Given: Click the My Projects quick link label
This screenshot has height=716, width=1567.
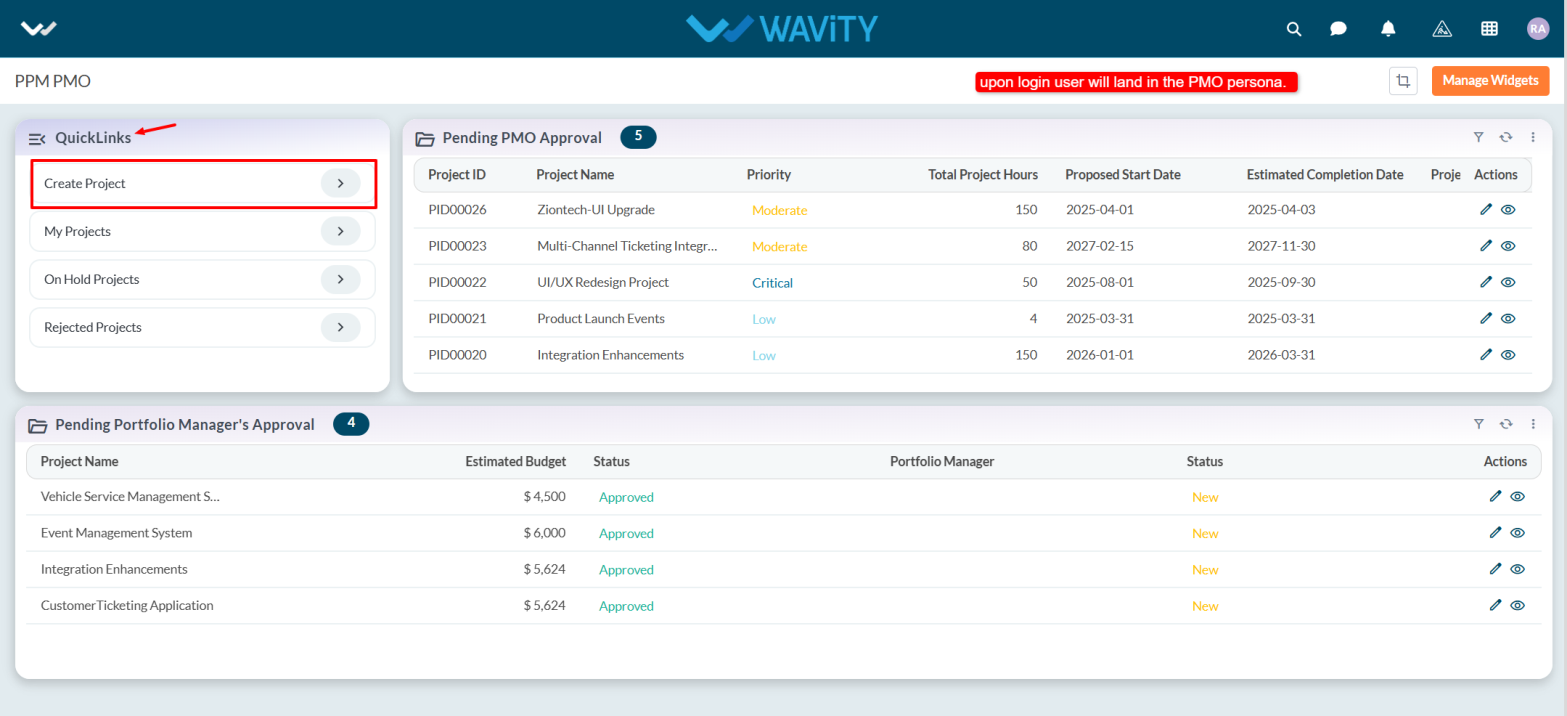Looking at the screenshot, I should point(77,231).
